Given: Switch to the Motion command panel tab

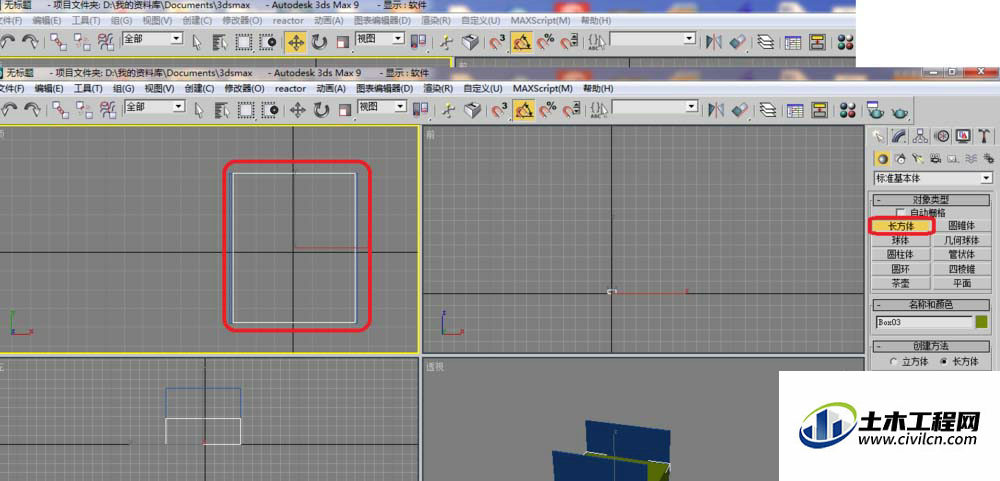Looking at the screenshot, I should point(941,136).
